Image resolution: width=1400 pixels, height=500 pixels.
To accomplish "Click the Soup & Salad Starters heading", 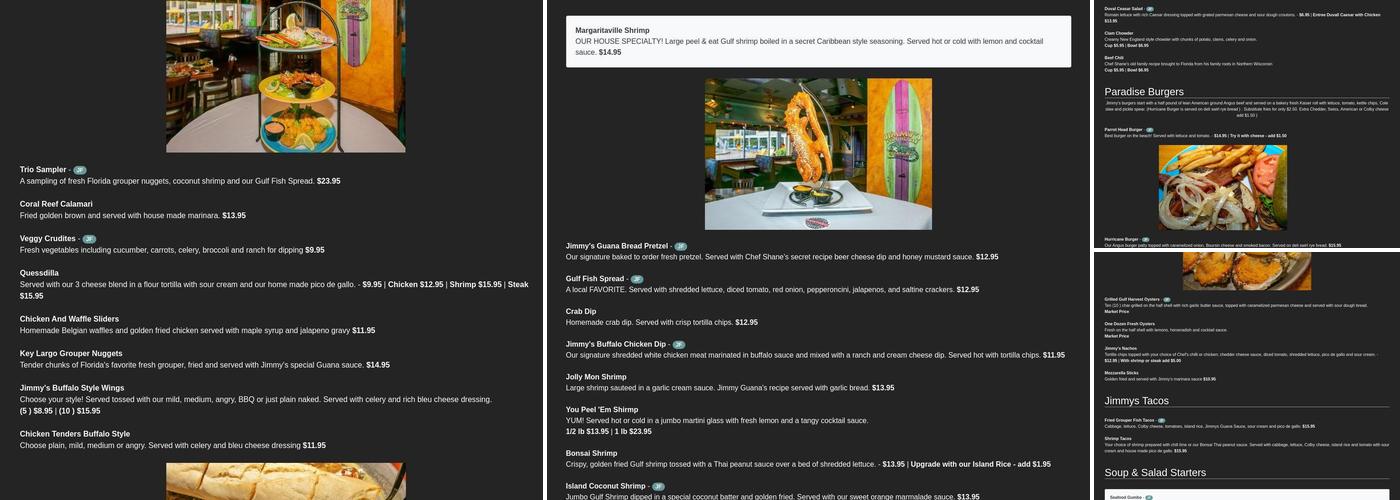I will coord(1155,473).
